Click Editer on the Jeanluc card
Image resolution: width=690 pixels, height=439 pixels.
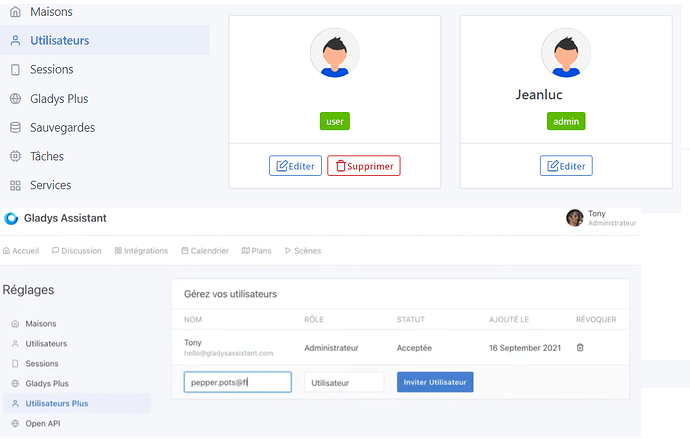point(566,166)
